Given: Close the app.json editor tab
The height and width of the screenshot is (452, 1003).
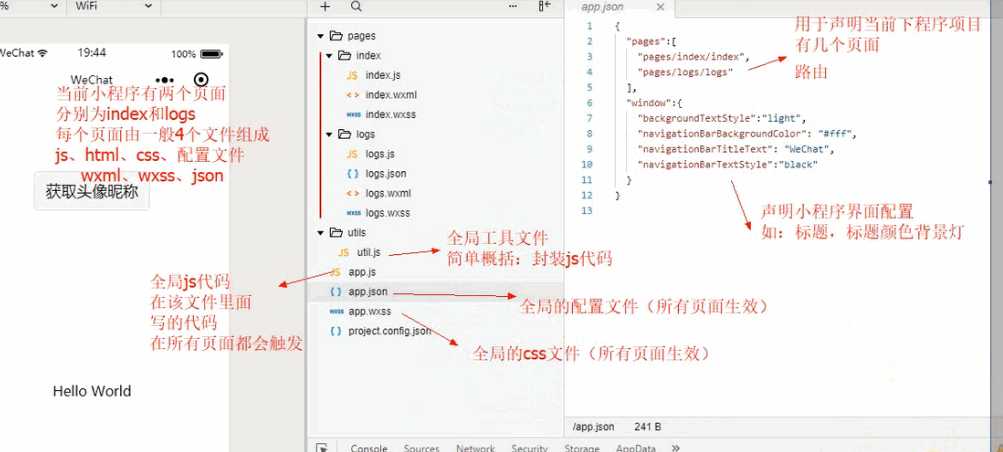Looking at the screenshot, I should click(x=661, y=7).
